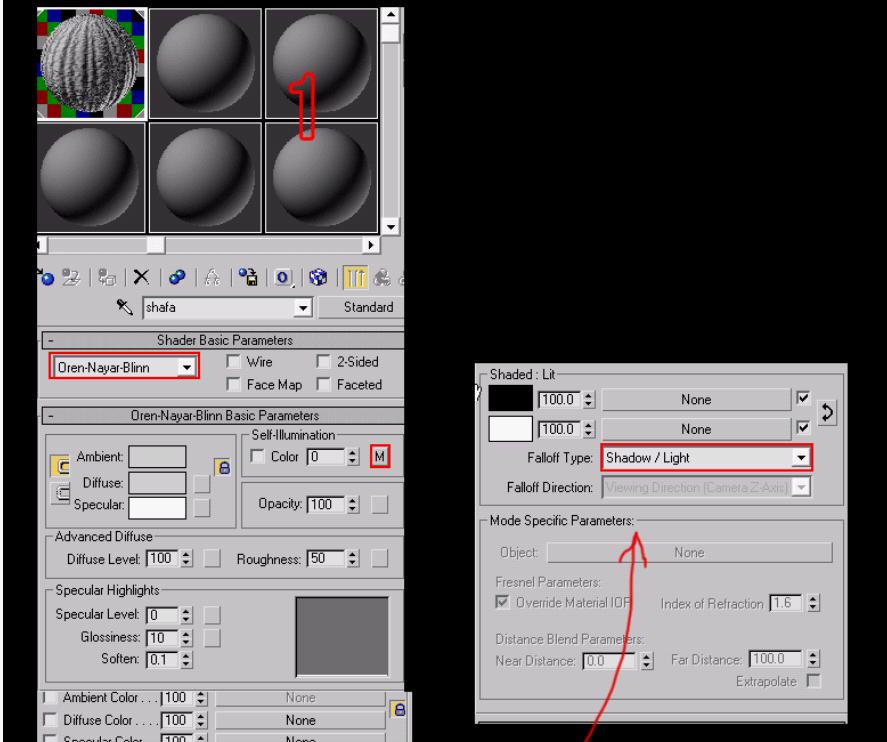Click the black Falloff color swatch
The width and height of the screenshot is (887, 742).
pyautogui.click(x=510, y=398)
